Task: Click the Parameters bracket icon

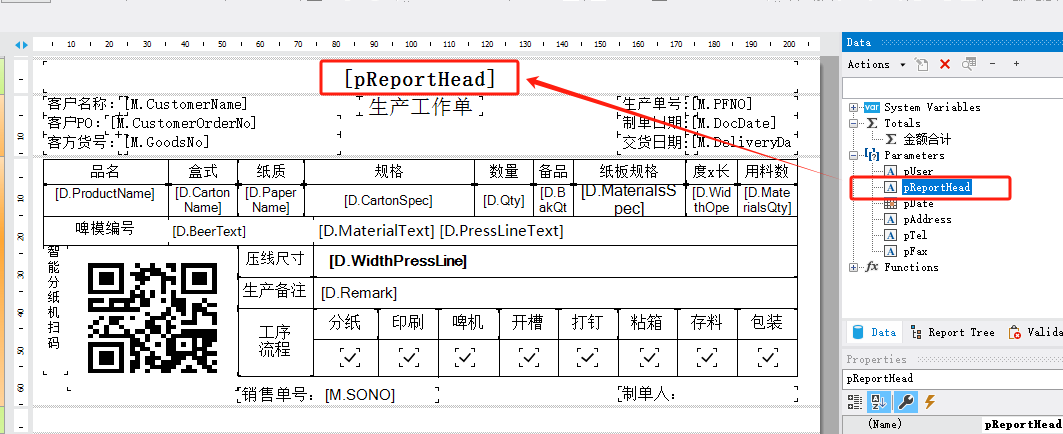Action: 872,155
